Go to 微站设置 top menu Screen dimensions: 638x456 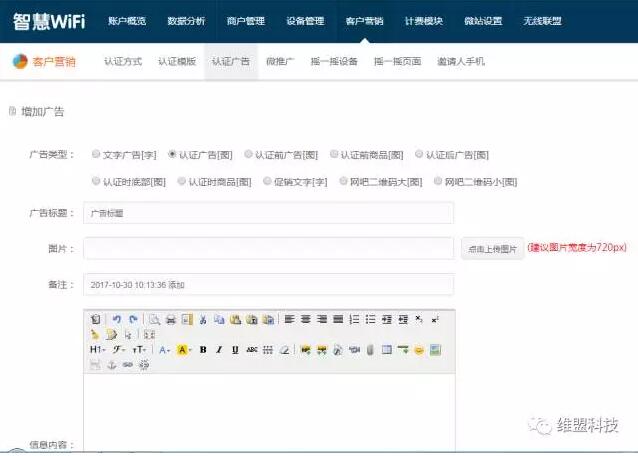pos(483,21)
